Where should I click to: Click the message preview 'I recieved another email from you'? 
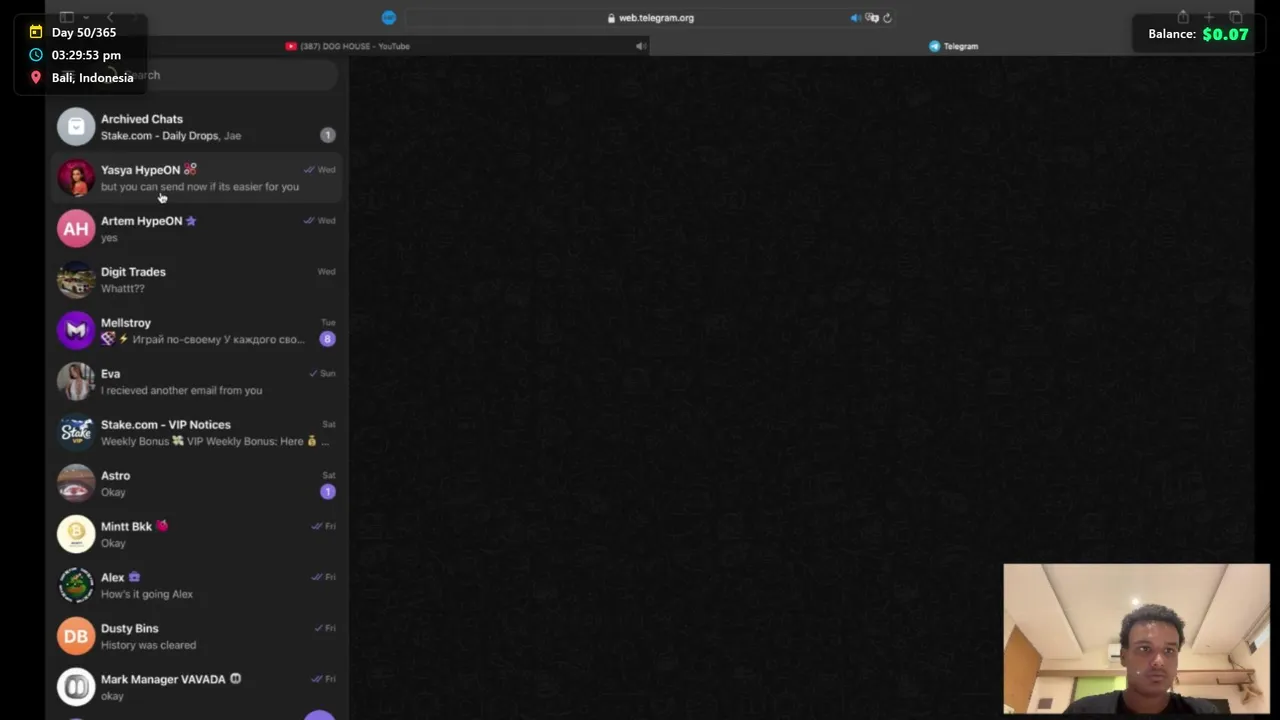pyautogui.click(x=181, y=390)
